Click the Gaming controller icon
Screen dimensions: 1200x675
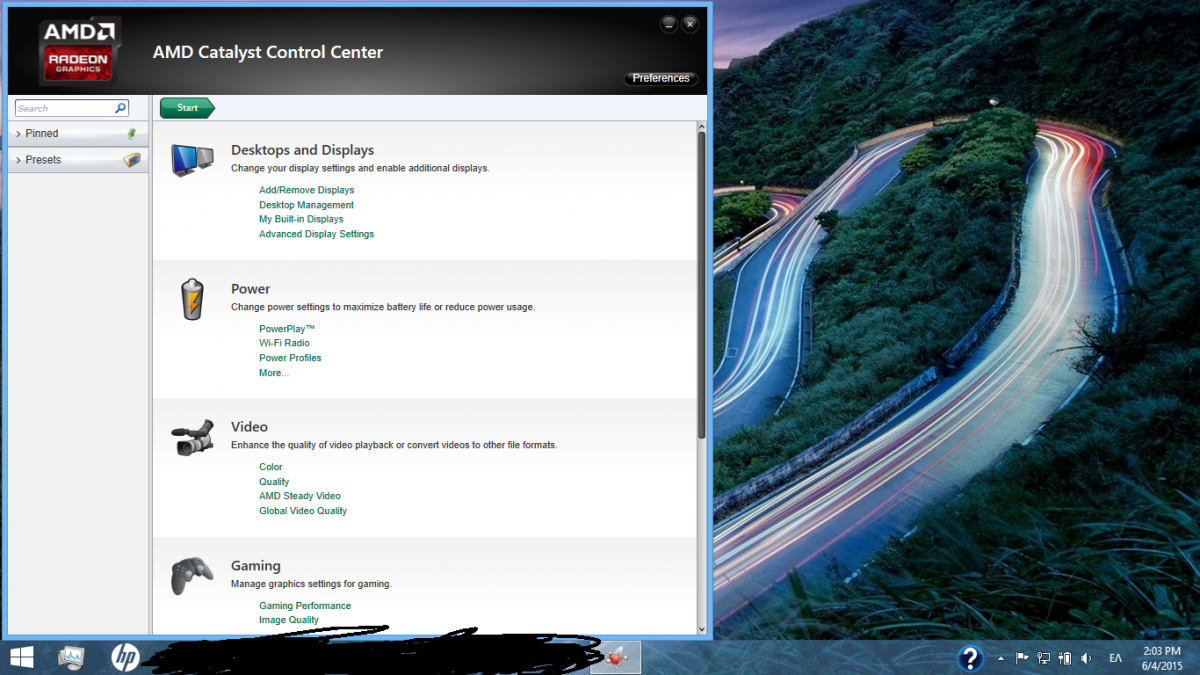pyautogui.click(x=190, y=576)
